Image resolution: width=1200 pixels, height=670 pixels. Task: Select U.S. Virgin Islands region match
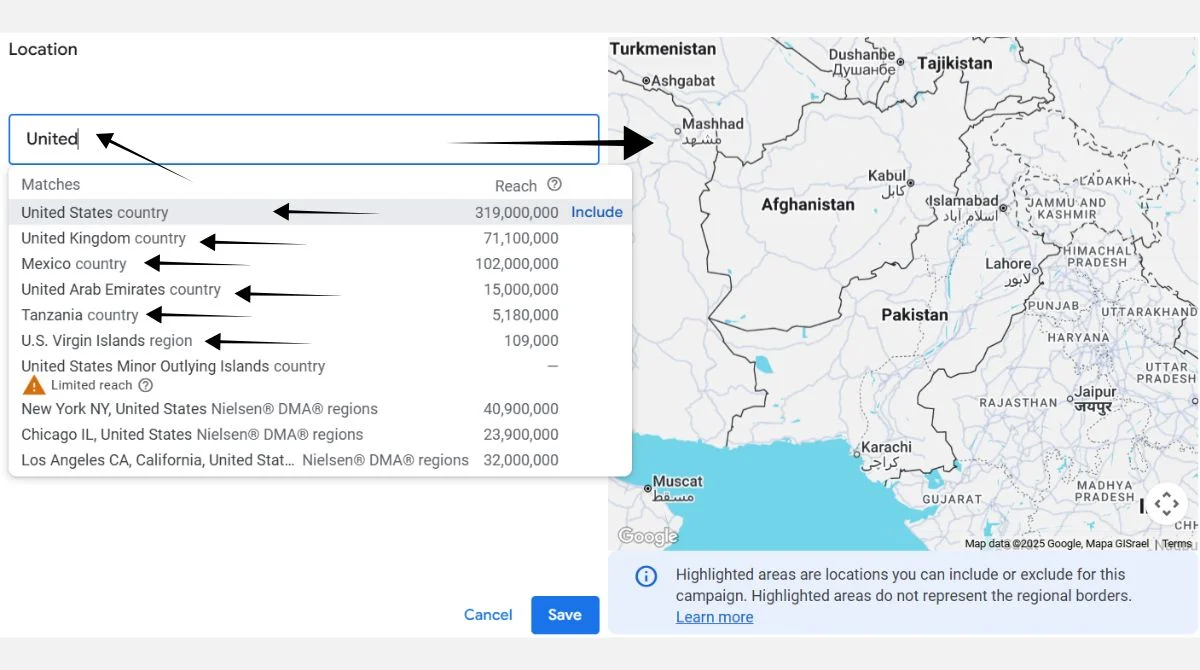[x=320, y=341]
